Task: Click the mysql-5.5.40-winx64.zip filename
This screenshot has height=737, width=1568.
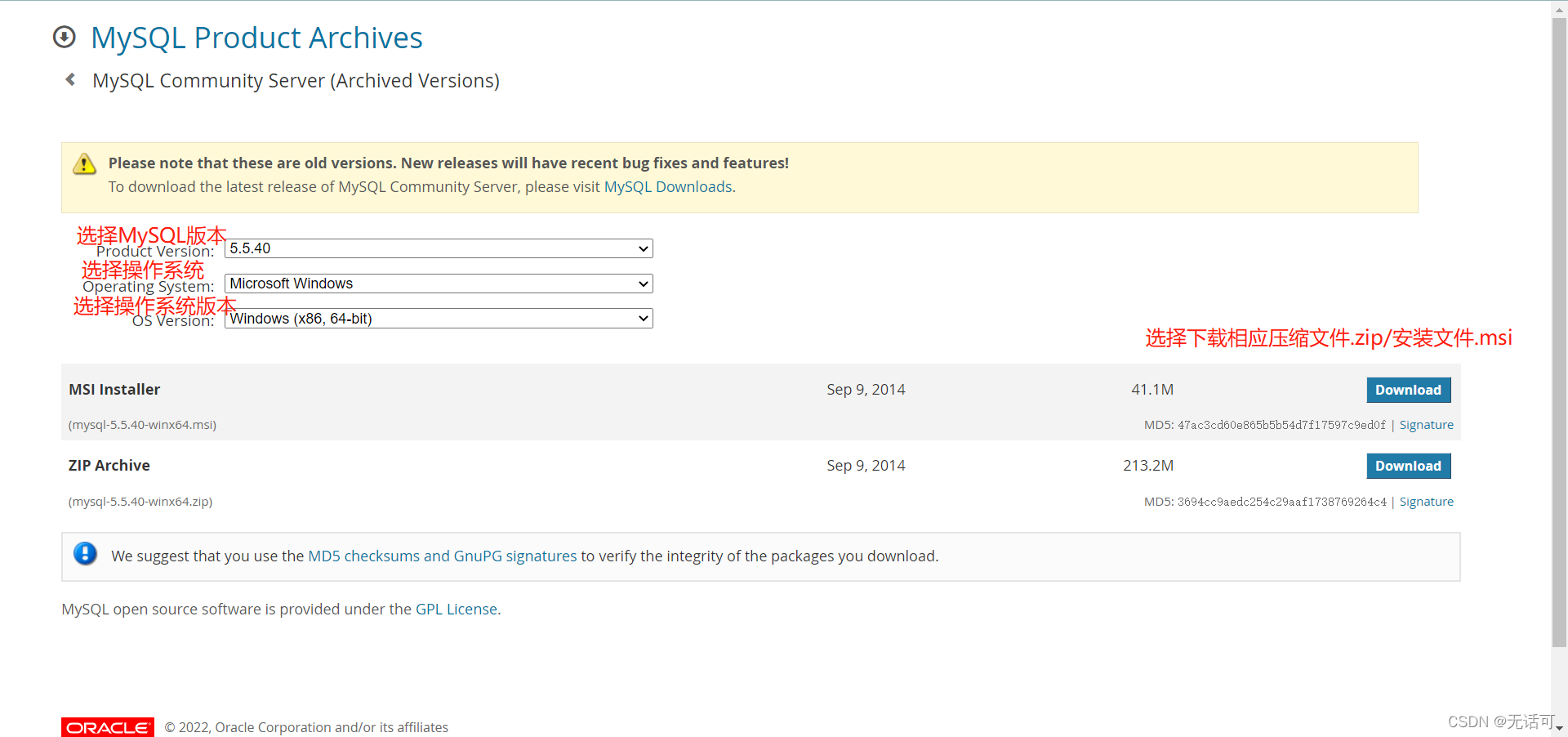Action: click(x=140, y=502)
